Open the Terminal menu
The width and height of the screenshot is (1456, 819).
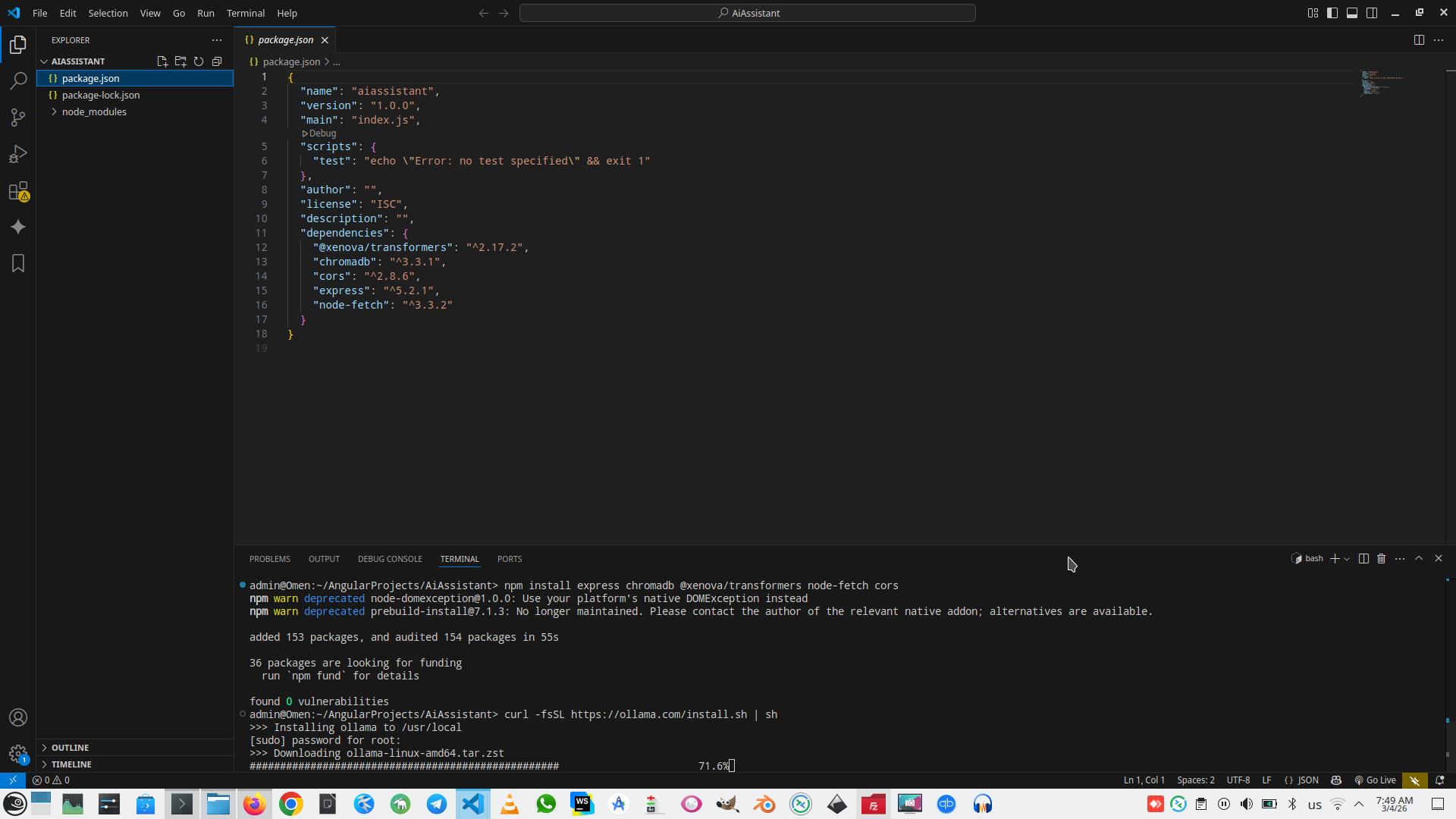(245, 13)
